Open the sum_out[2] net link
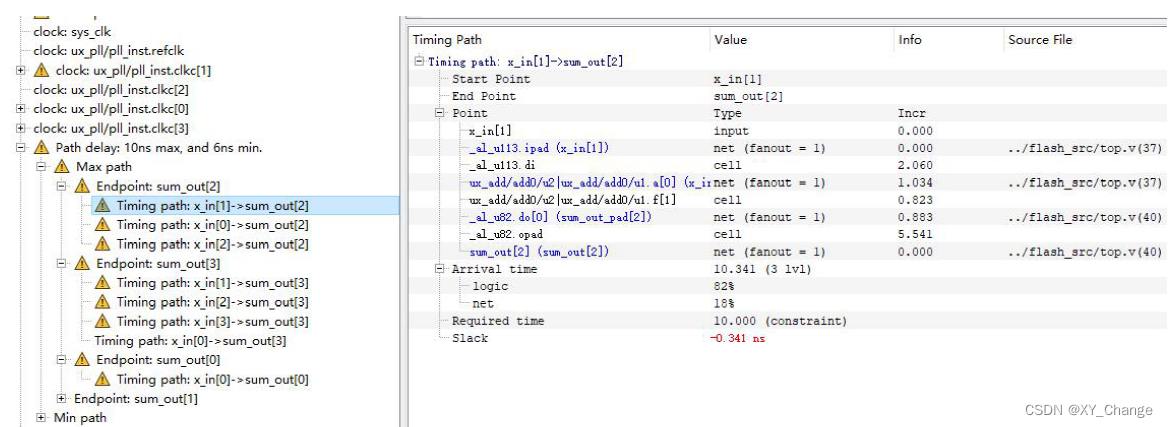The width and height of the screenshot is (1168, 427). coord(540,252)
